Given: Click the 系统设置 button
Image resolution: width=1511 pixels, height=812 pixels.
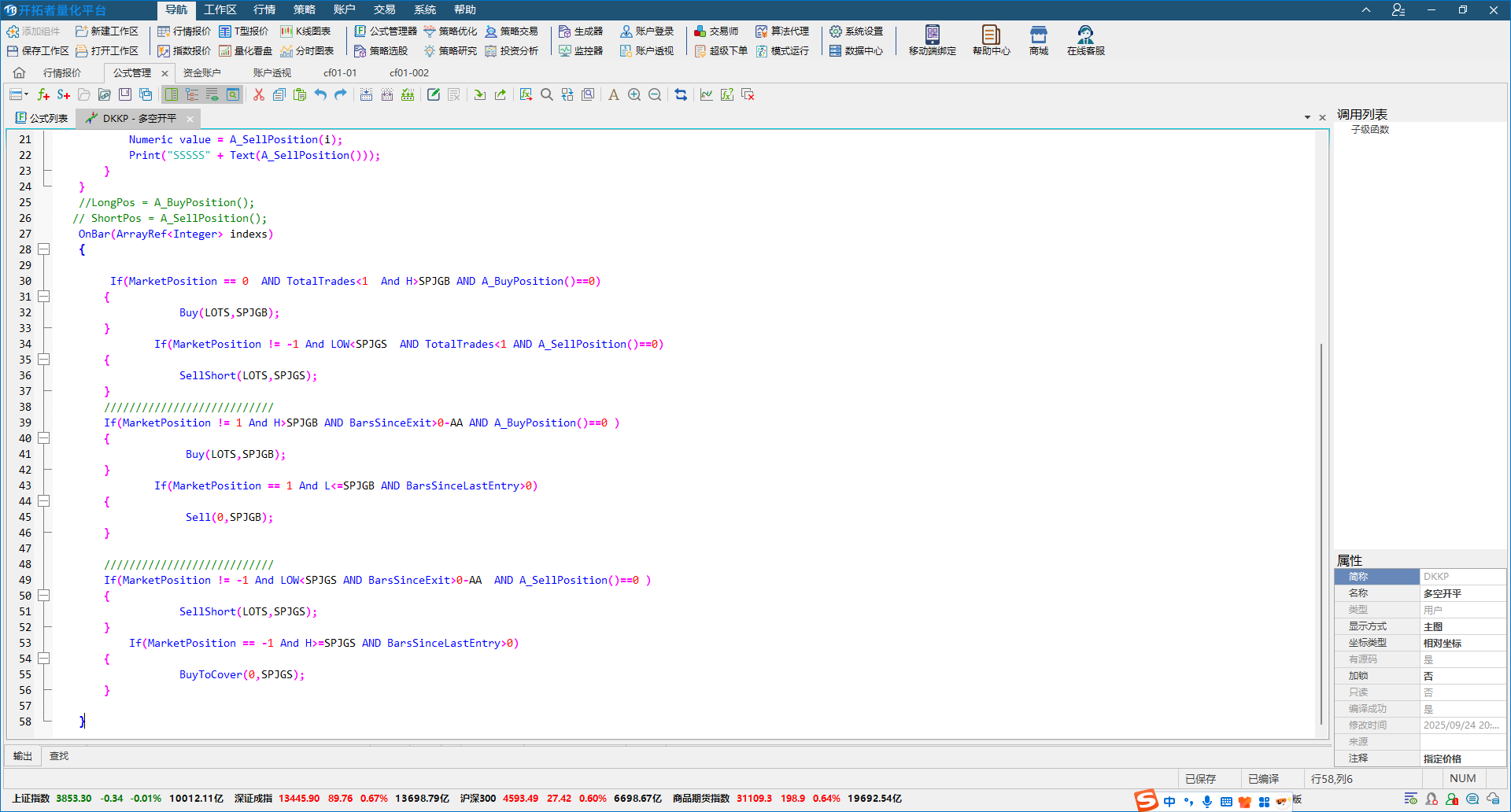Looking at the screenshot, I should coord(856,31).
